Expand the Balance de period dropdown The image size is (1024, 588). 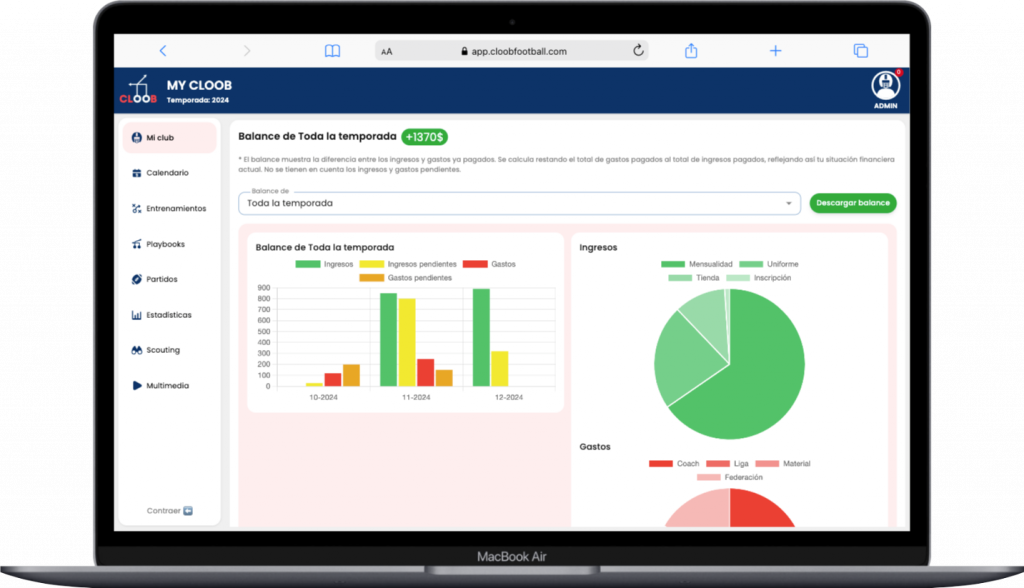(519, 203)
